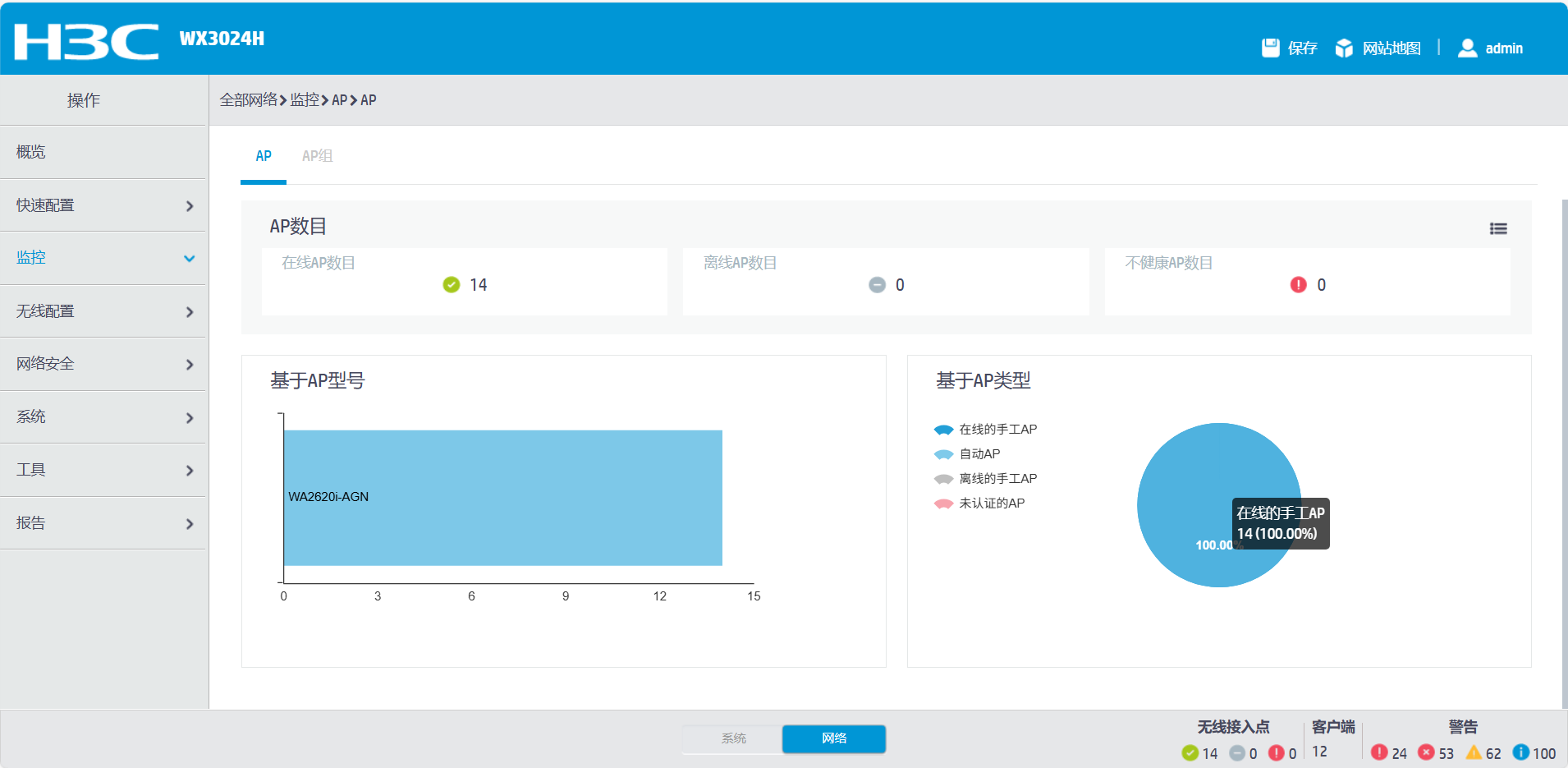Click the red unhealthy AP count icon
The height and width of the screenshot is (768, 1568).
tap(1298, 284)
